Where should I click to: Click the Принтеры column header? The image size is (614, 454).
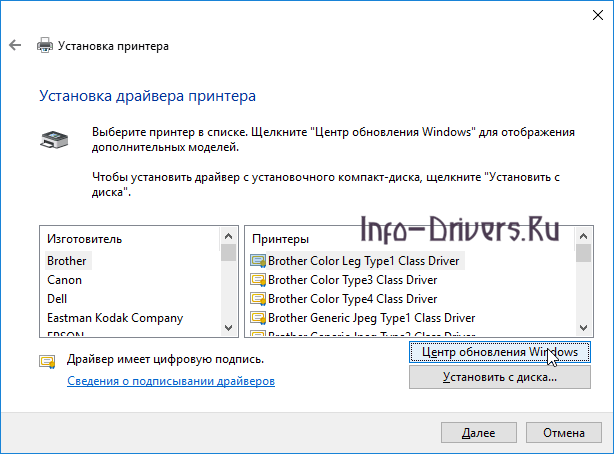click(280, 239)
